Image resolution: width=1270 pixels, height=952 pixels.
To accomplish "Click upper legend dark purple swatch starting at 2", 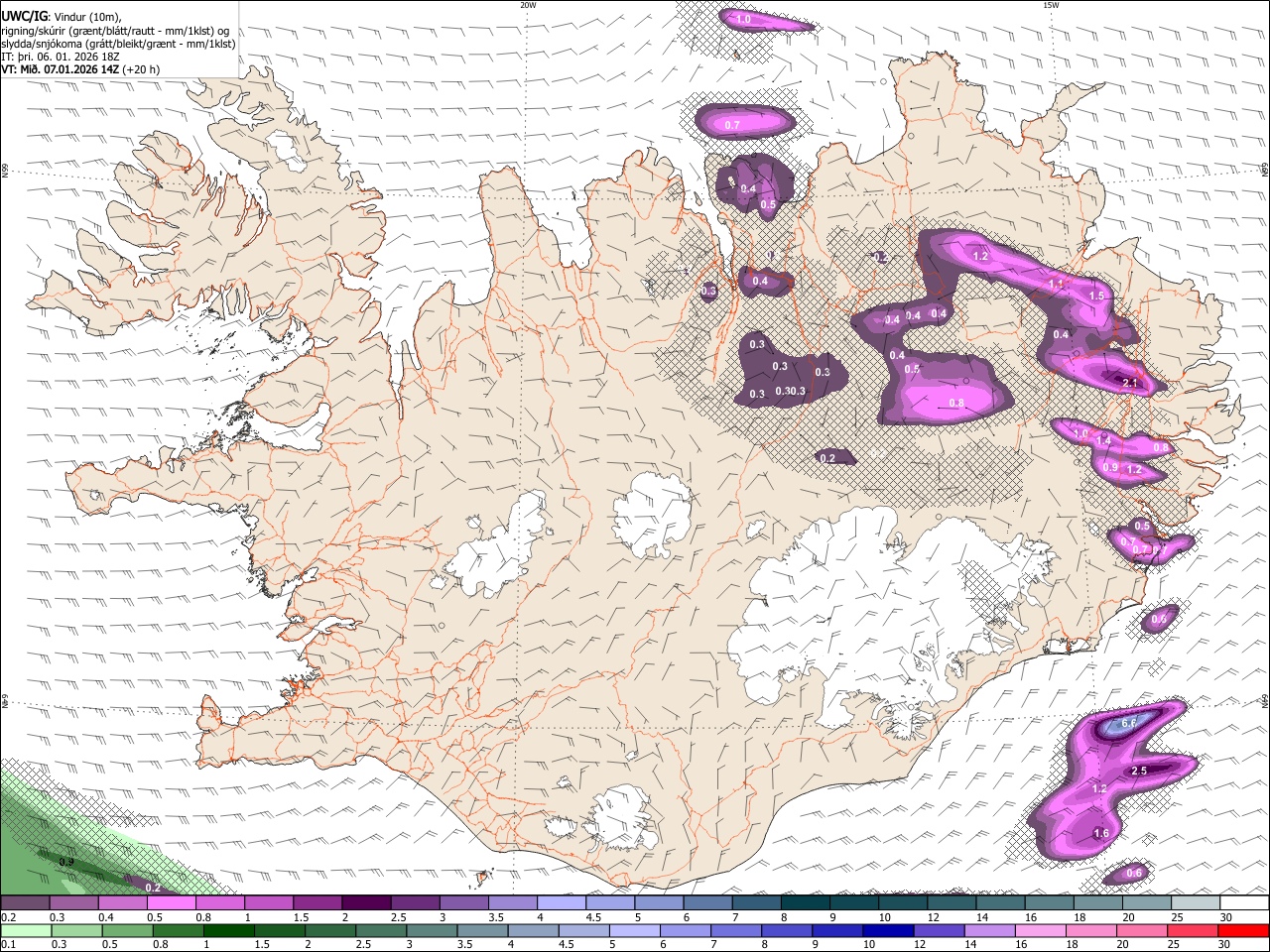I will [366, 903].
